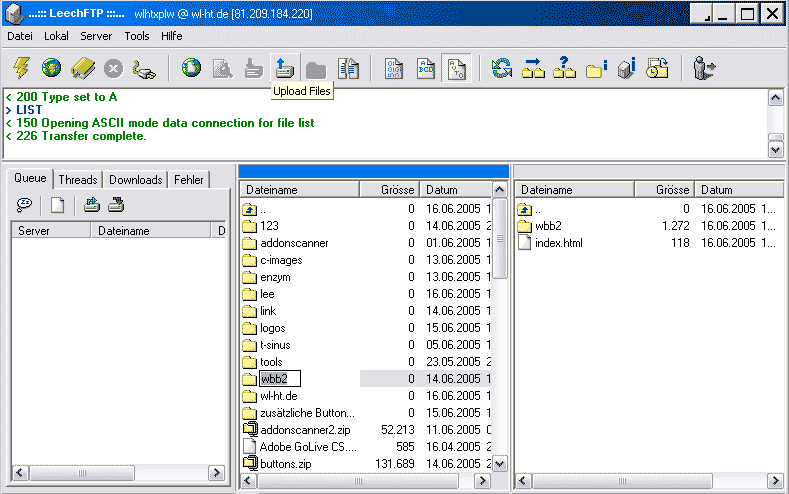
Task: Open the Lokal menu
Action: 56,36
